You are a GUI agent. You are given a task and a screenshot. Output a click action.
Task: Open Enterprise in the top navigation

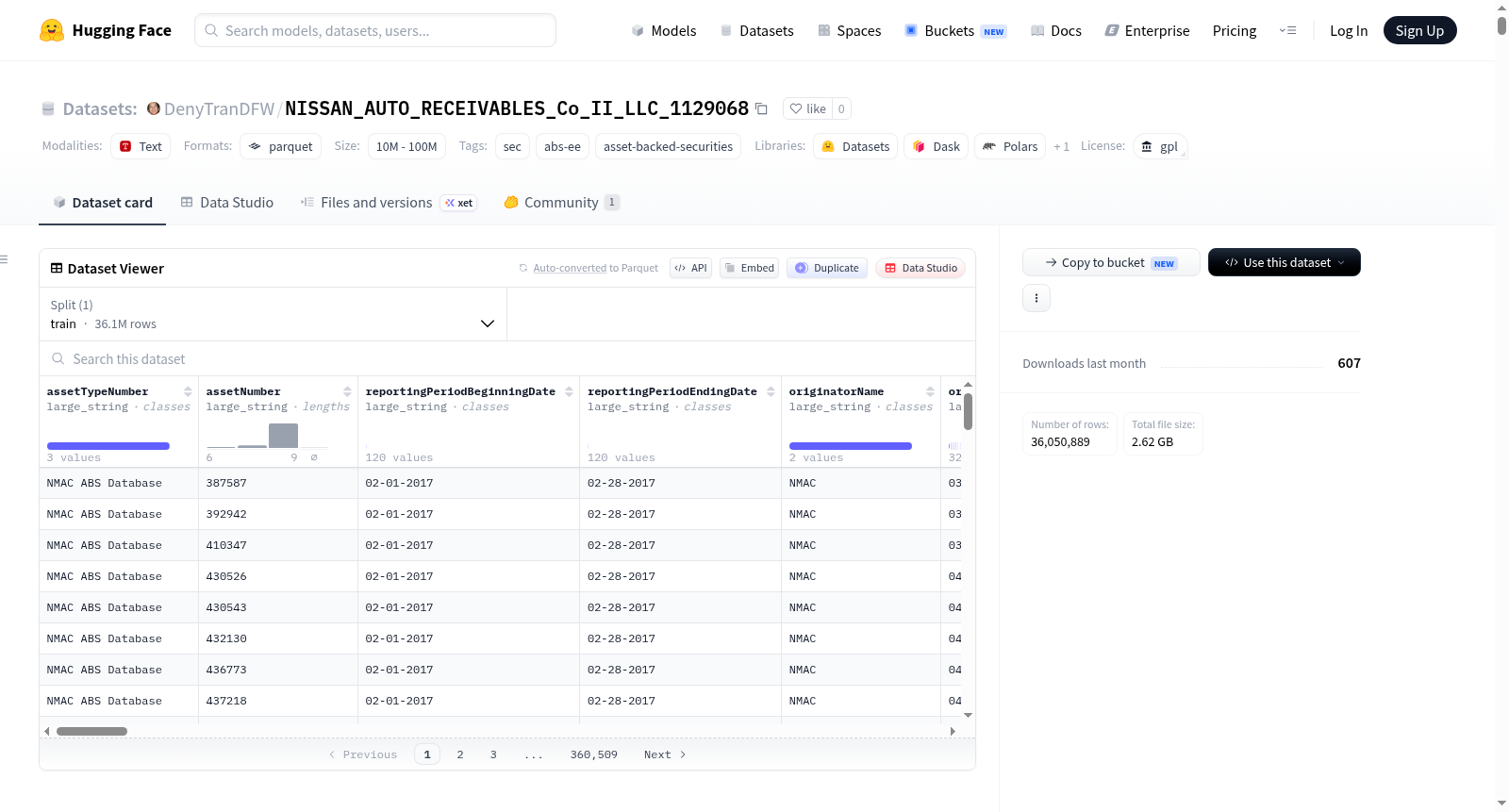[1148, 31]
